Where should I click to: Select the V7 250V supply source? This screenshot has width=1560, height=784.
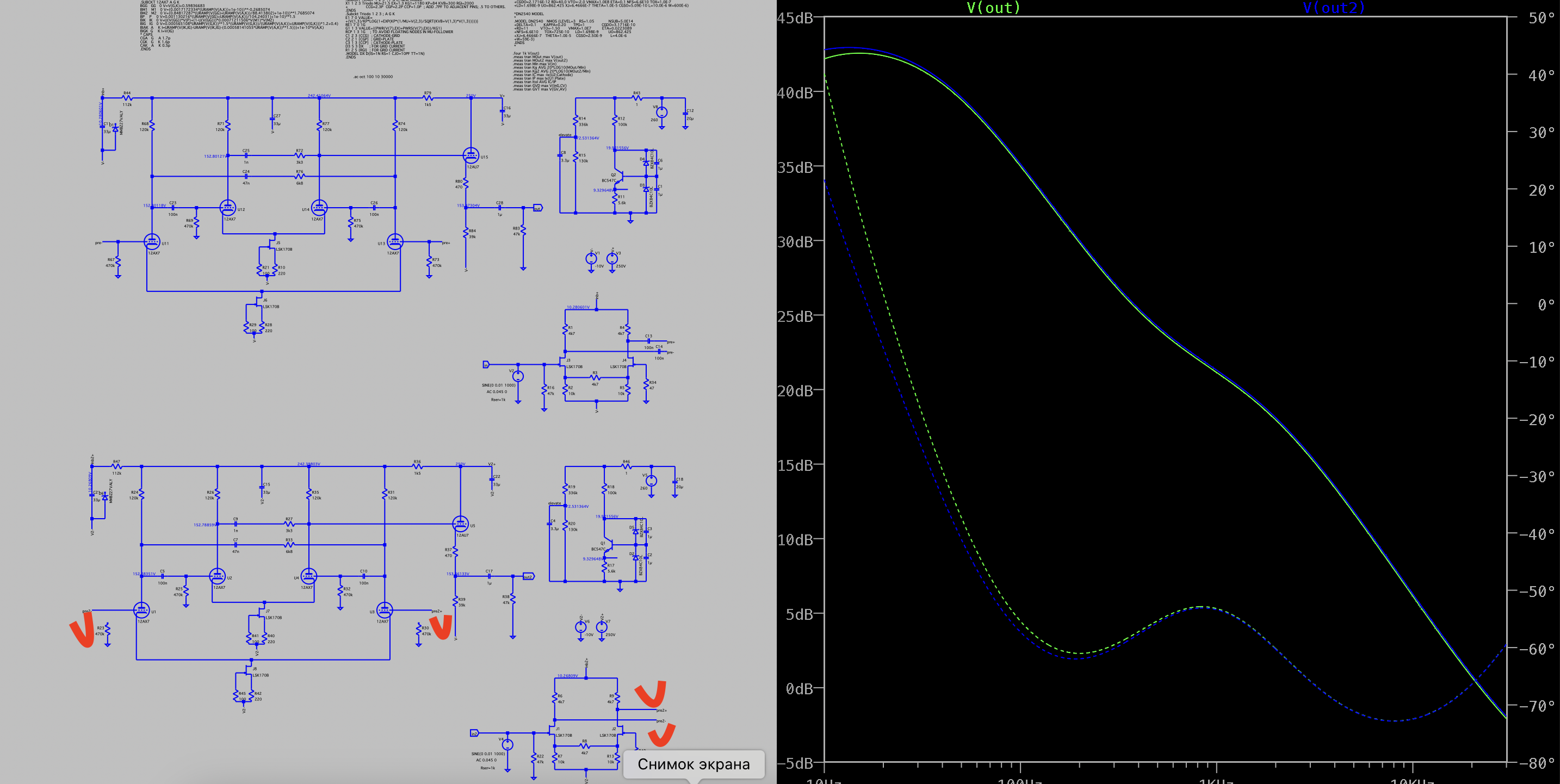602,628
